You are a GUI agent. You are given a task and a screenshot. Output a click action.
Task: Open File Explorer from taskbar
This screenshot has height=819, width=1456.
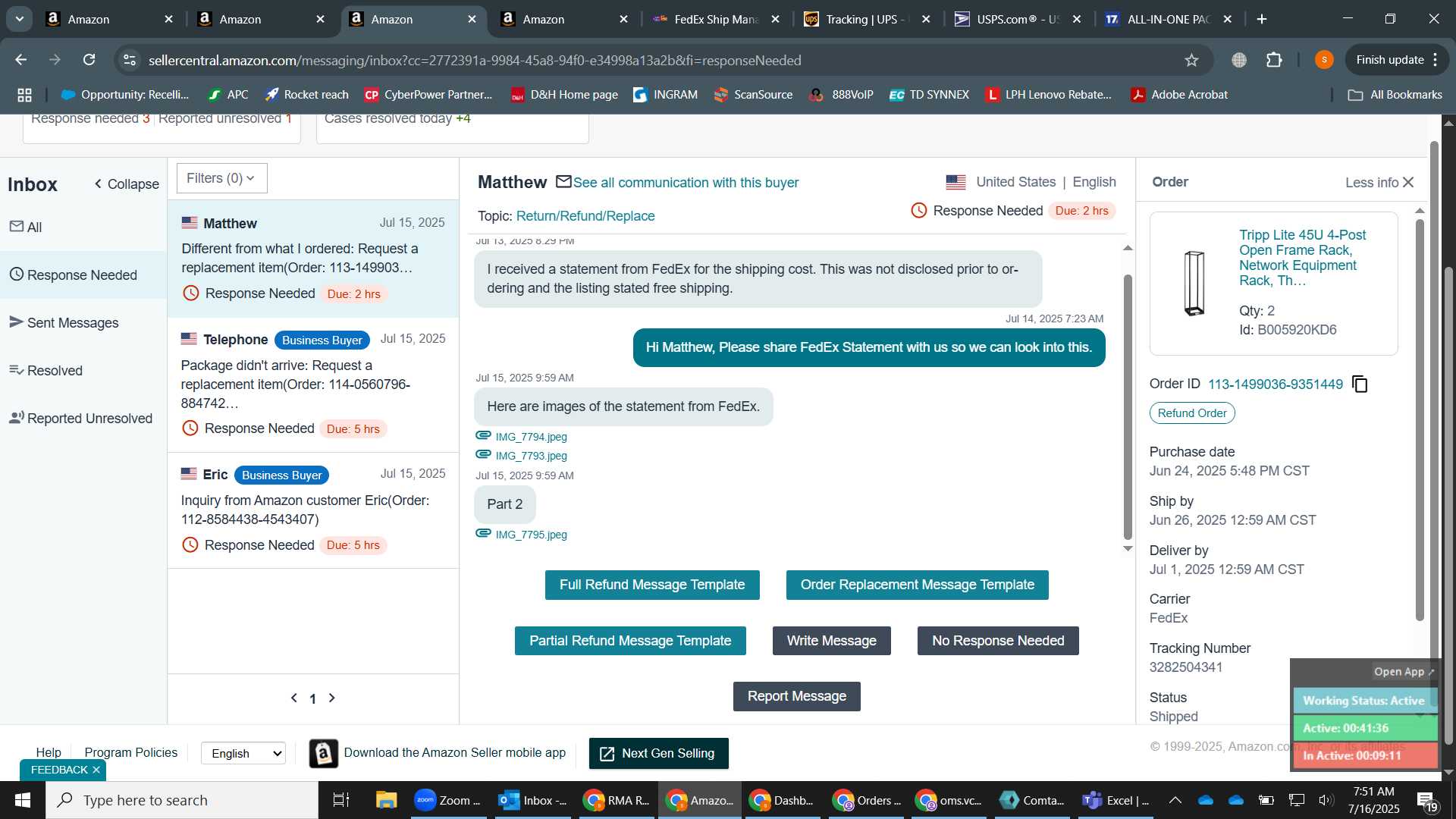pos(387,800)
